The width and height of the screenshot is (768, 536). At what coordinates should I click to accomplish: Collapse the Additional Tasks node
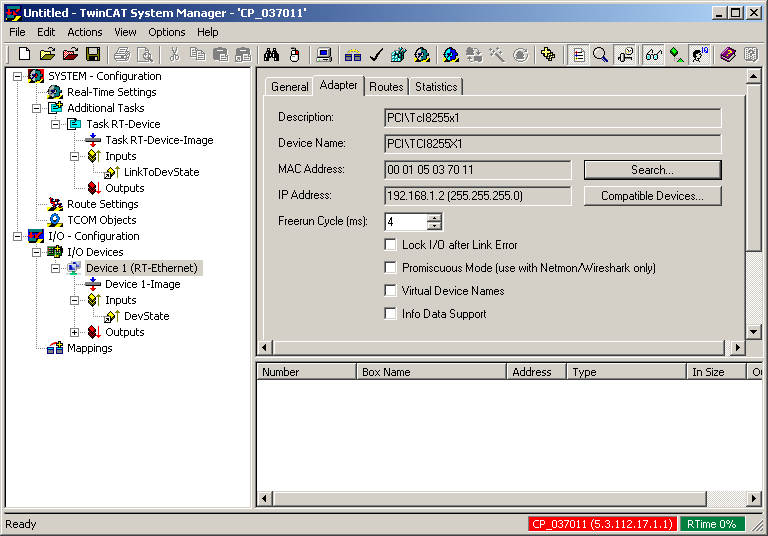pos(37,108)
